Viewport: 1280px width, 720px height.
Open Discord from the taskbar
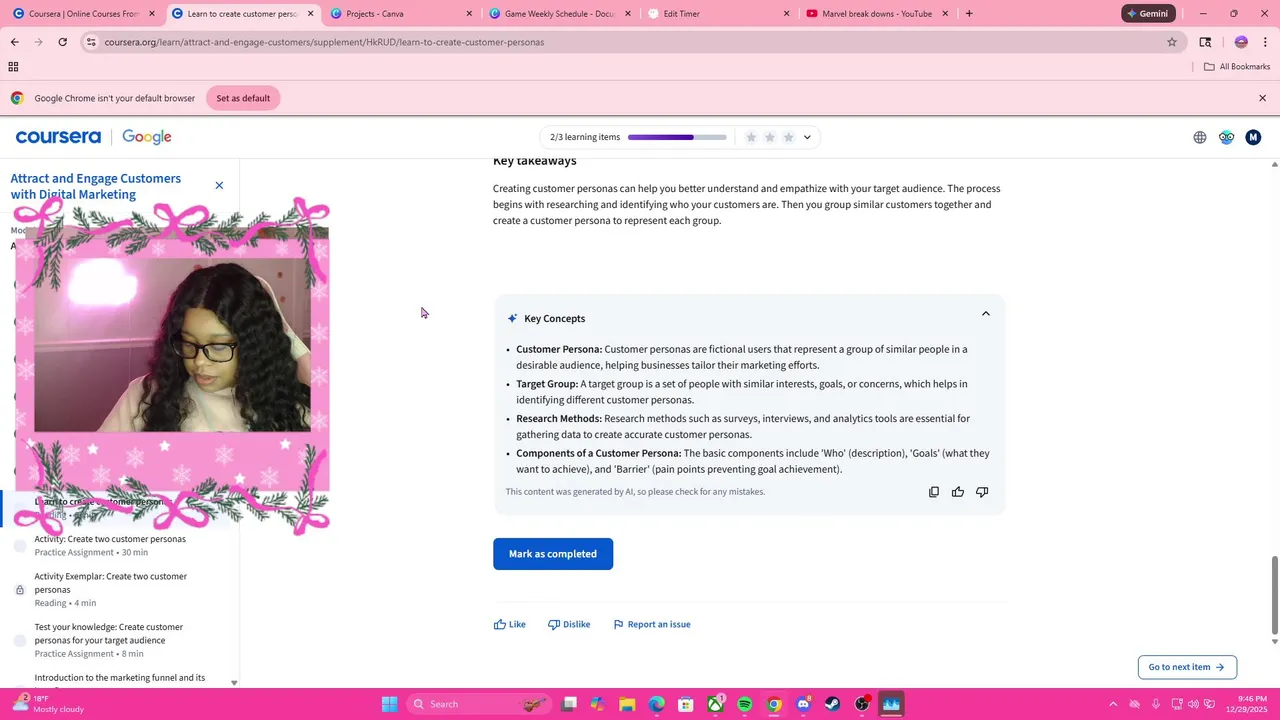point(803,704)
